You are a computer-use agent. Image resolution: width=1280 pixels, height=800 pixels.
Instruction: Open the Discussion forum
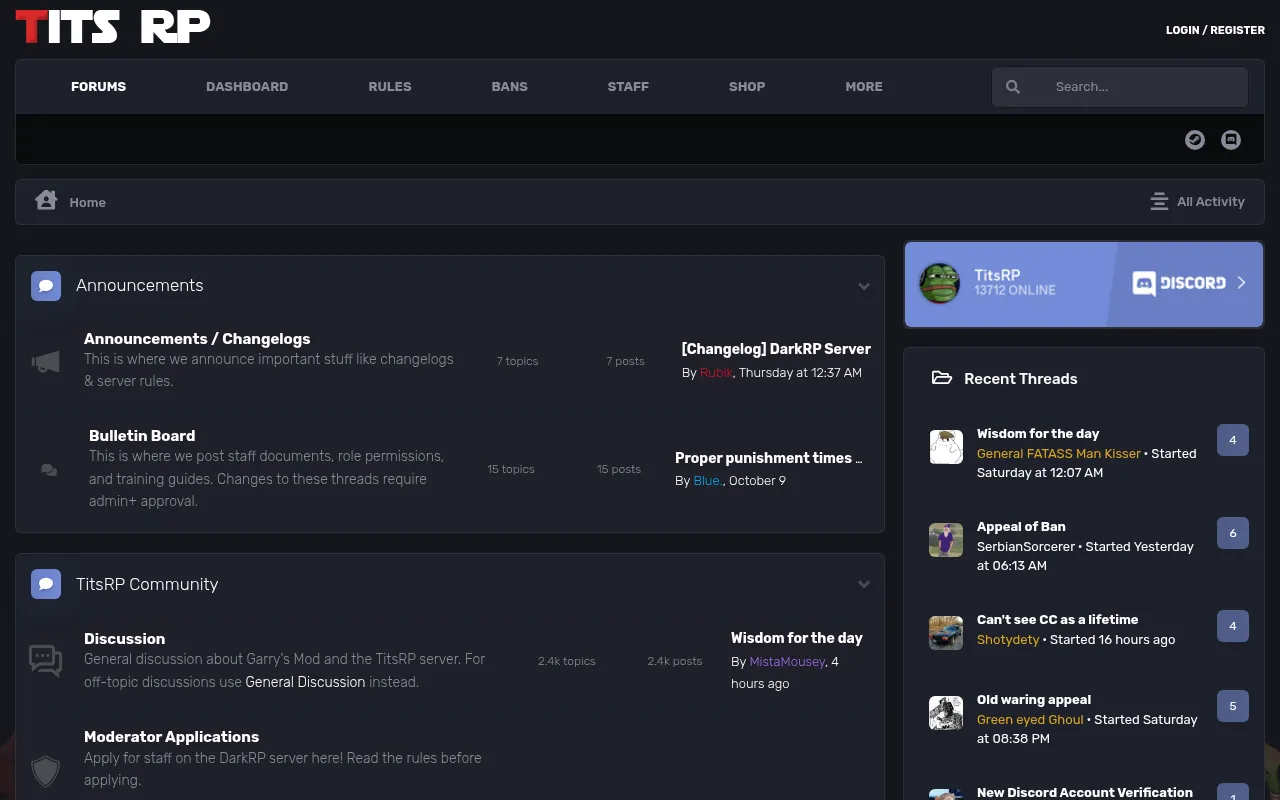point(124,639)
